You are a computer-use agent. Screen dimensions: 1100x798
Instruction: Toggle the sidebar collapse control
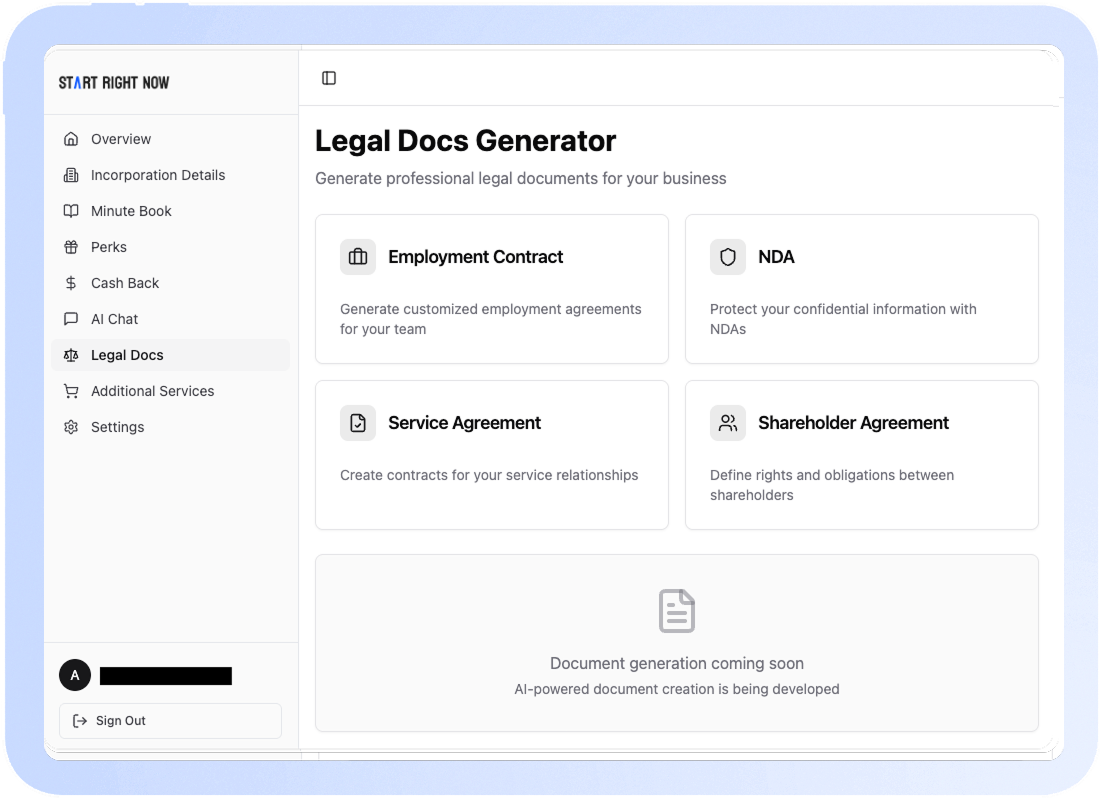click(329, 77)
